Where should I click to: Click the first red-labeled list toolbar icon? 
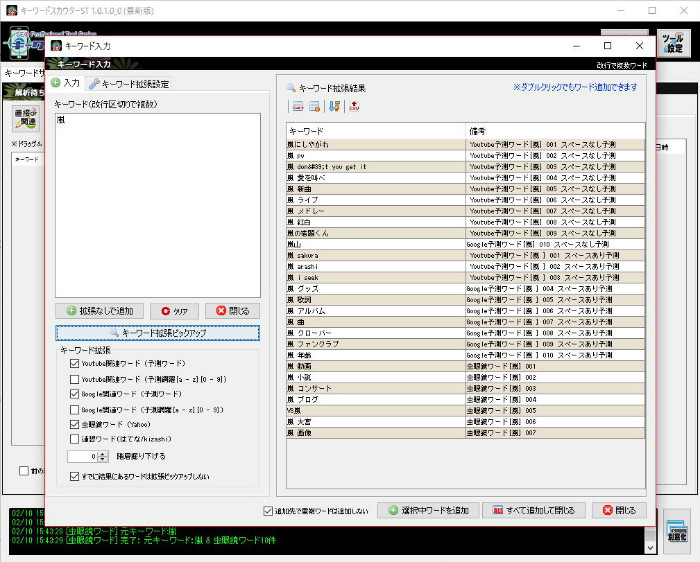pyautogui.click(x=298, y=106)
